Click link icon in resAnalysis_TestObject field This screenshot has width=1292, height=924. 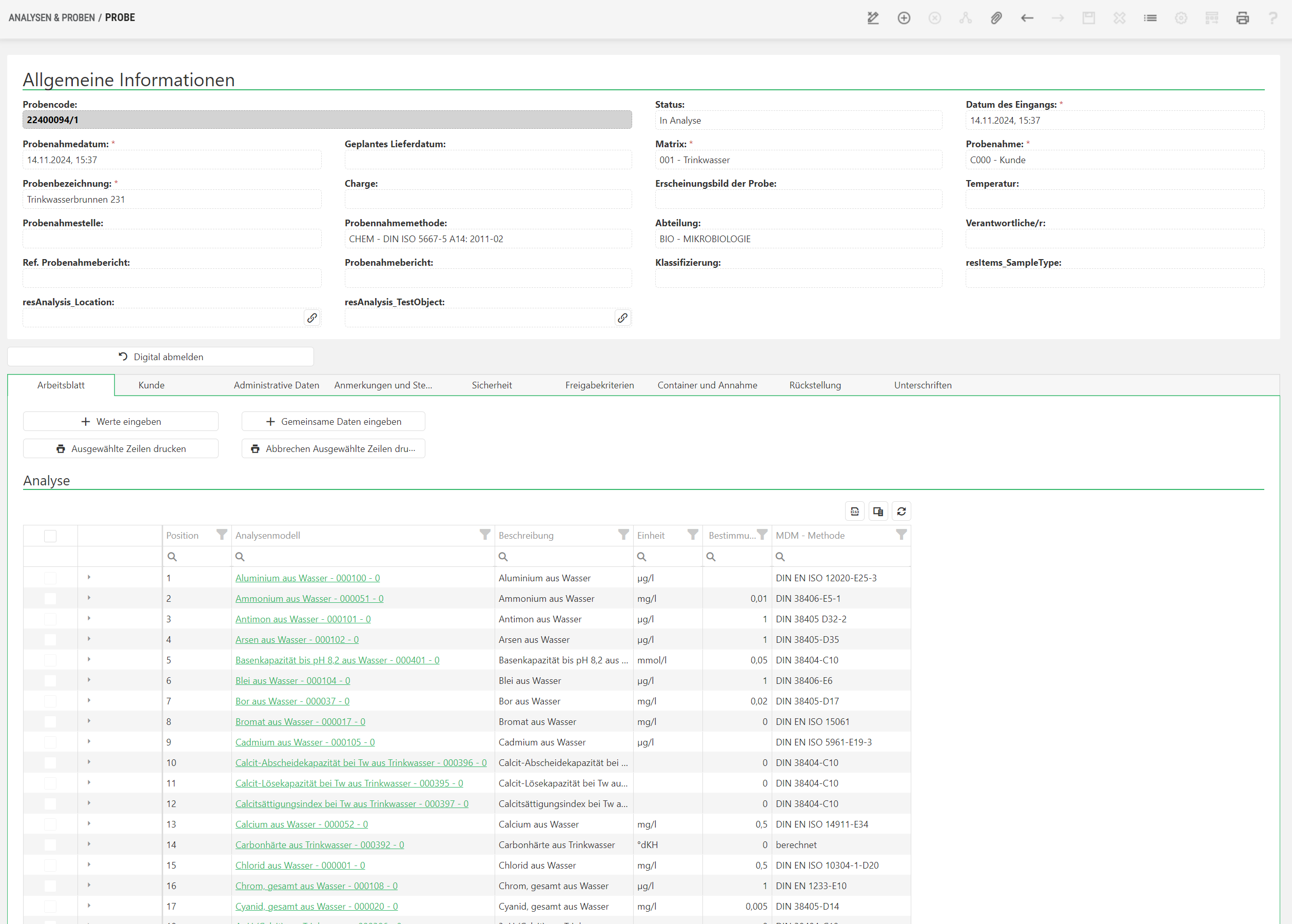tap(622, 318)
